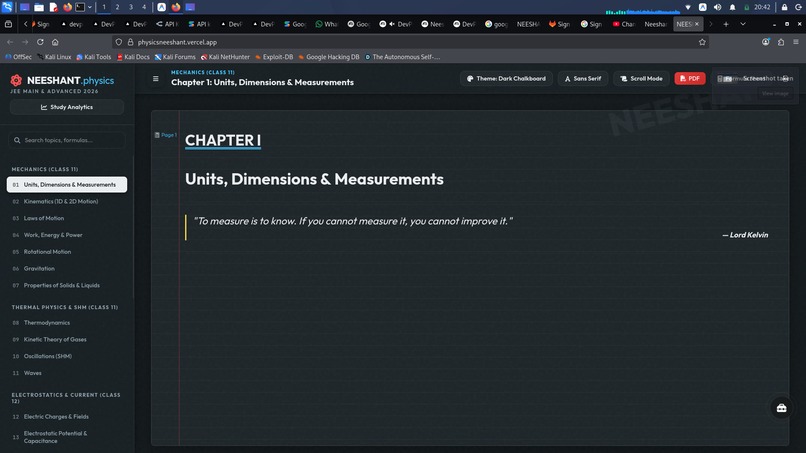Viewport: 806px width, 453px height.
Task: Open Study Analytics
Action: [67, 107]
